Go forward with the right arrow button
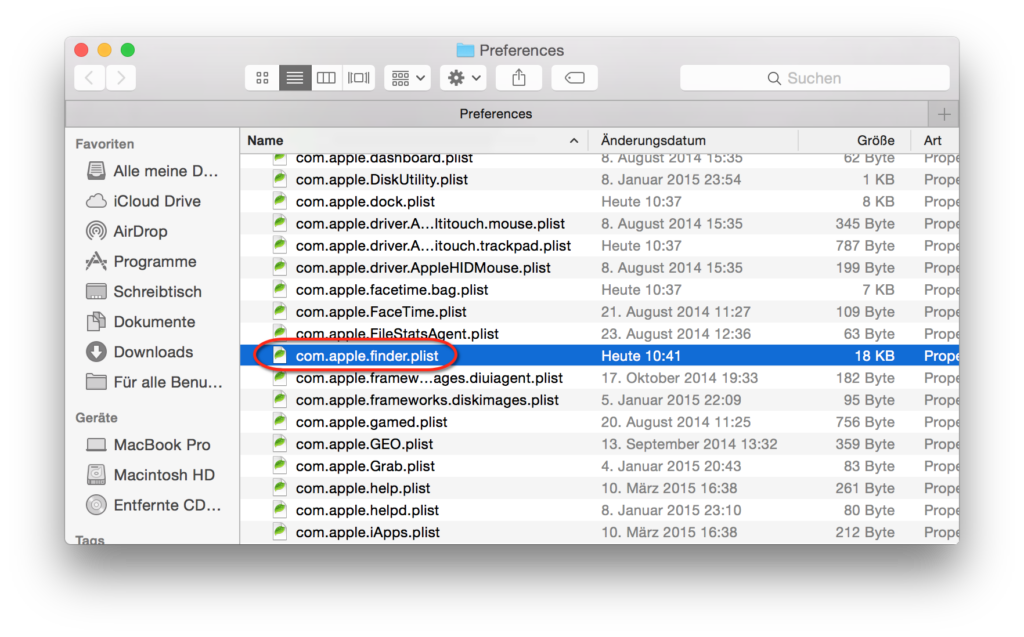1024x637 pixels. [121, 78]
